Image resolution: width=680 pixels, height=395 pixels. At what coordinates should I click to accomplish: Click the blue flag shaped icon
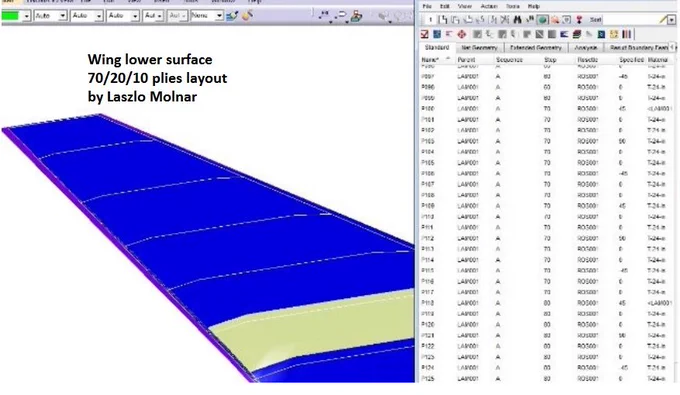(x=564, y=34)
